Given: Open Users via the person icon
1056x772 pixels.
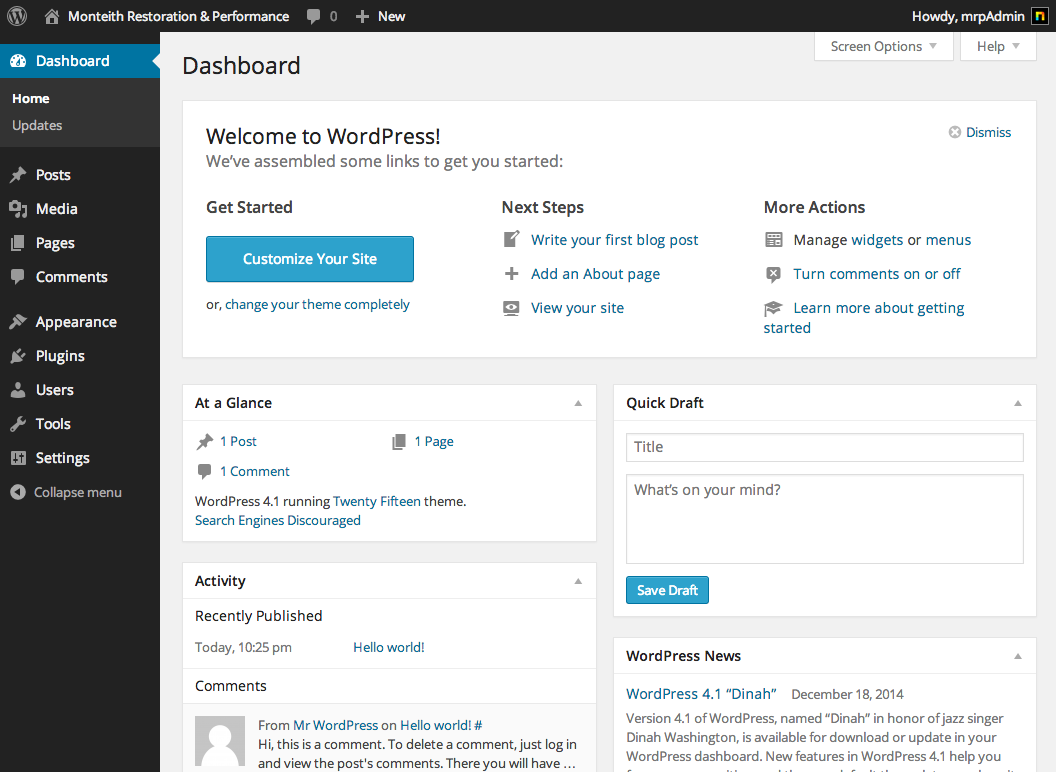Looking at the screenshot, I should pyautogui.click(x=20, y=389).
